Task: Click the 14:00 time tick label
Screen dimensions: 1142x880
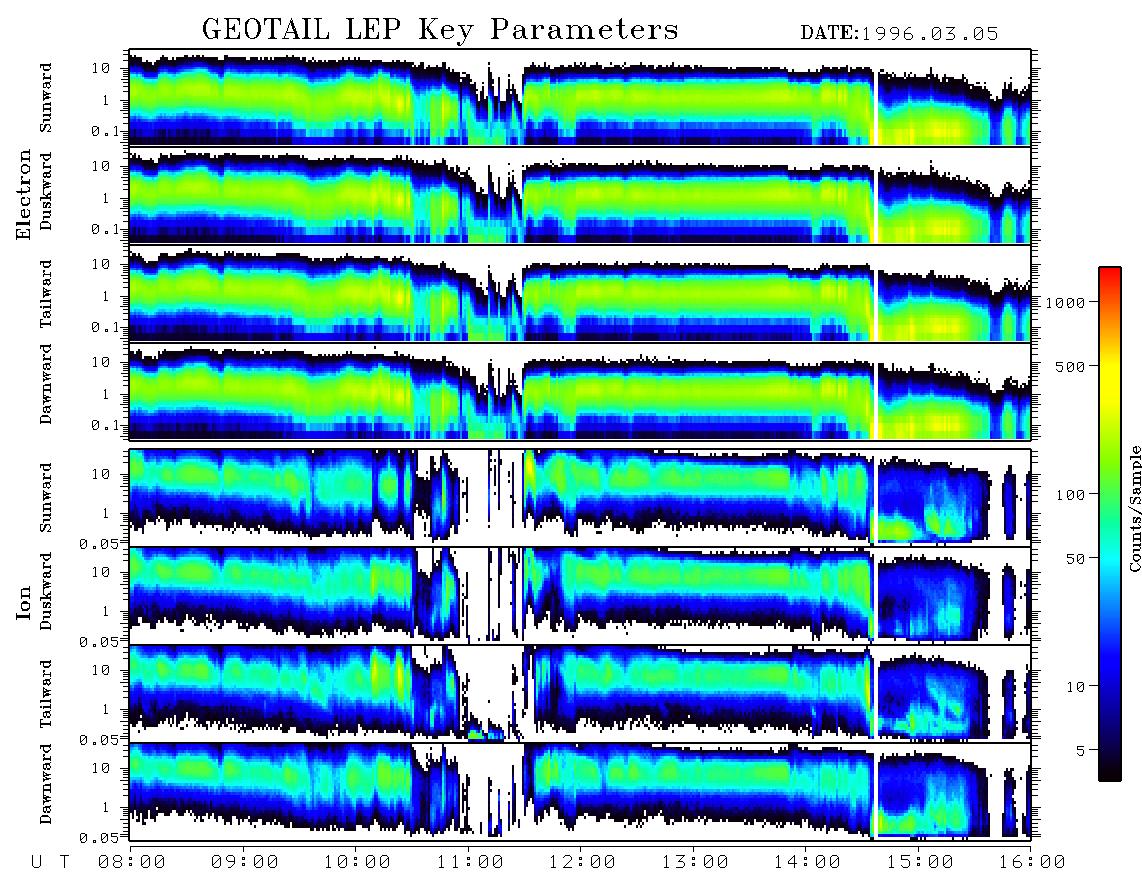Action: 807,862
